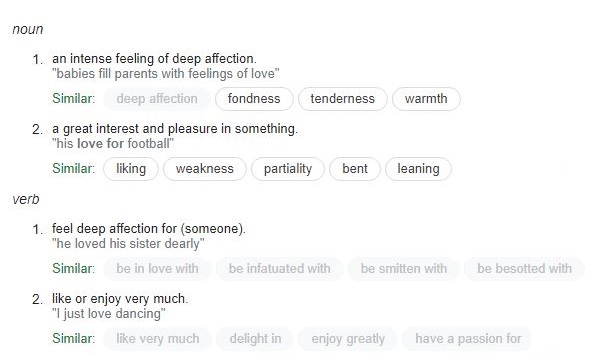
Task: Choose the 'bent' synonym chip
Action: [x=355, y=169]
